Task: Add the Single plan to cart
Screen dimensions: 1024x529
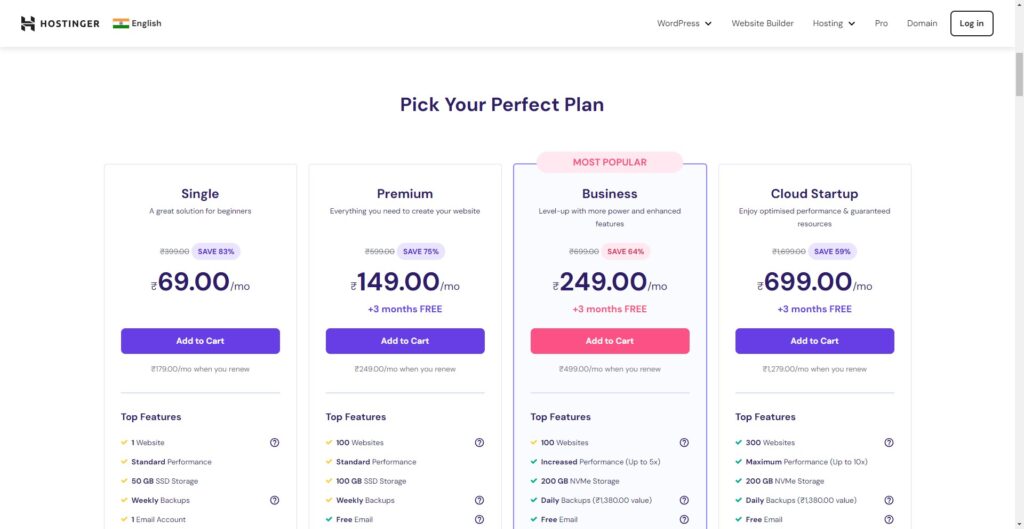Action: pos(200,341)
